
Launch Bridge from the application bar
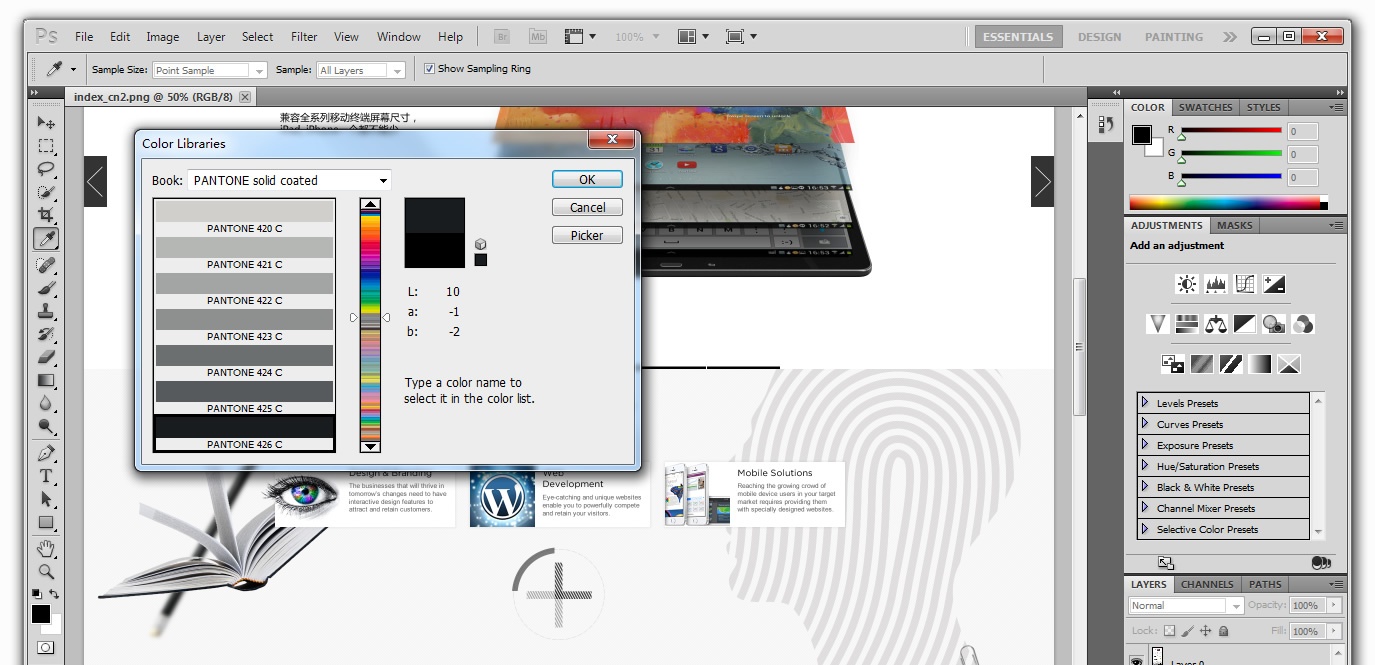(502, 37)
